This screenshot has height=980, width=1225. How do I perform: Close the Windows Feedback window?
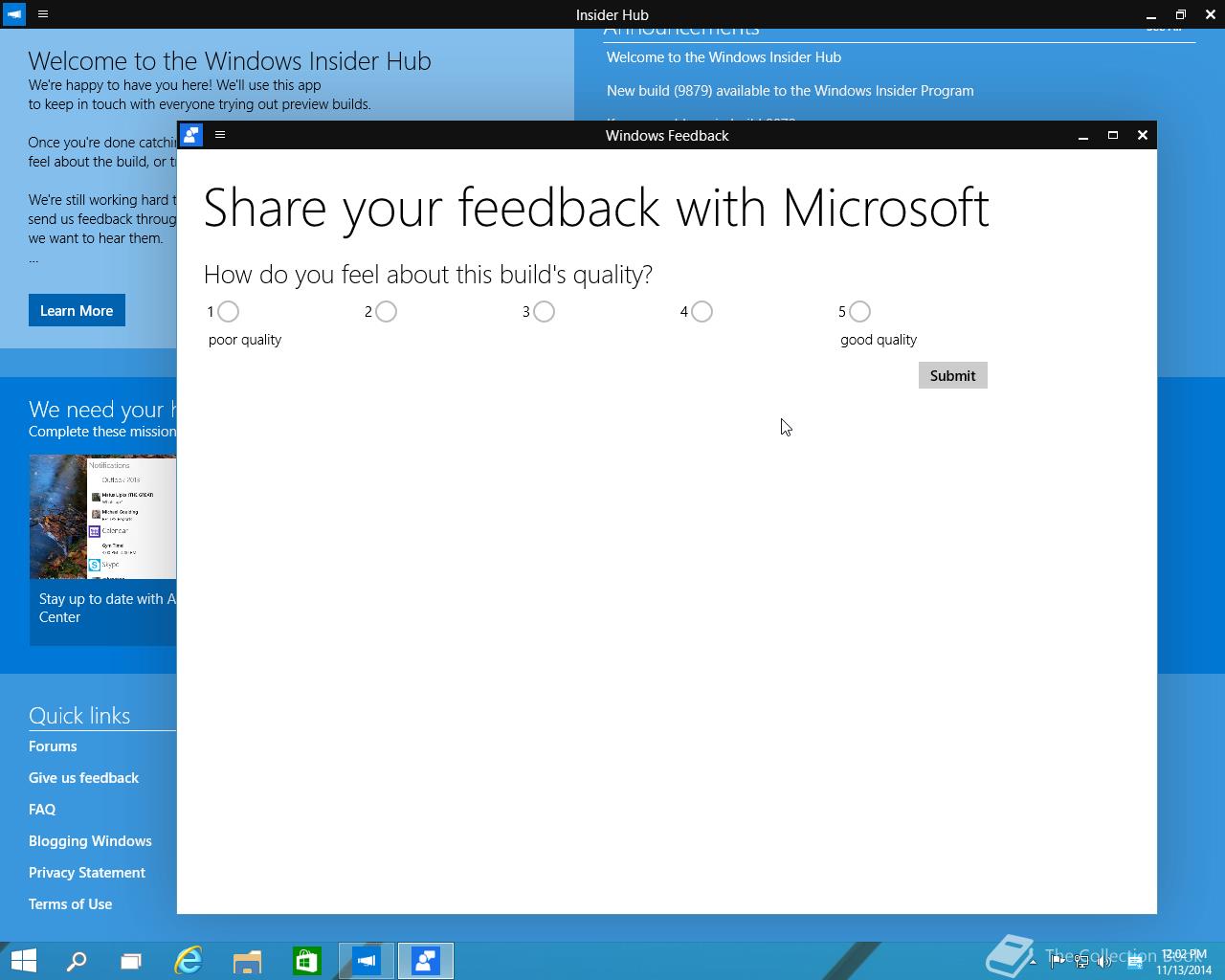(1142, 135)
